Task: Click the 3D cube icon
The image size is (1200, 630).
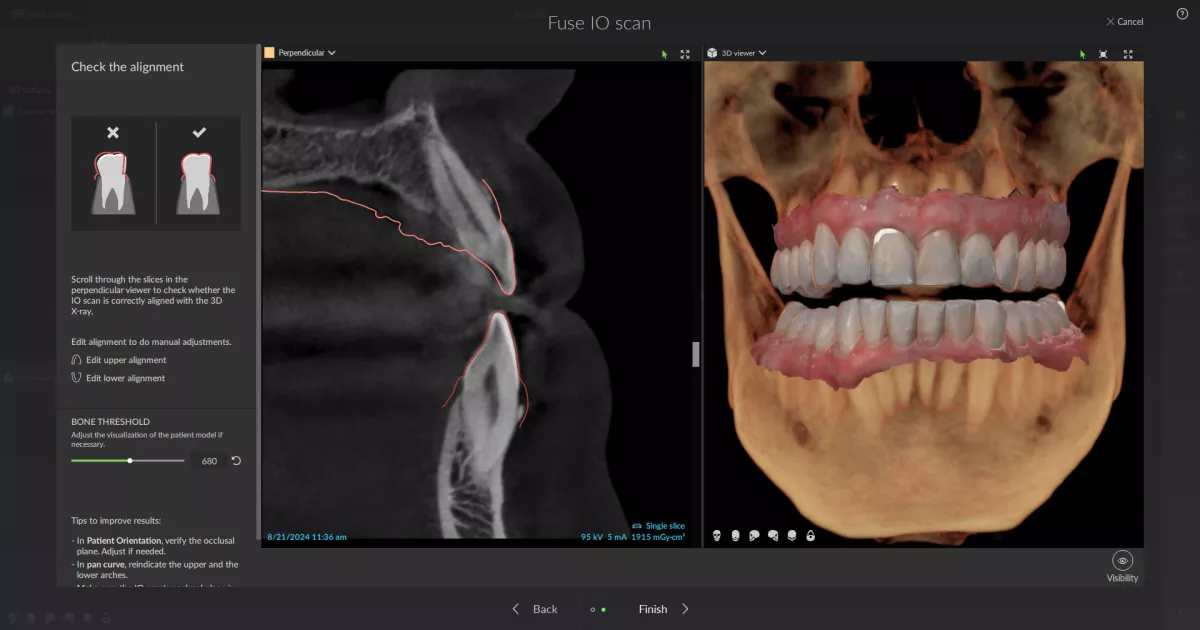Action: (712, 53)
